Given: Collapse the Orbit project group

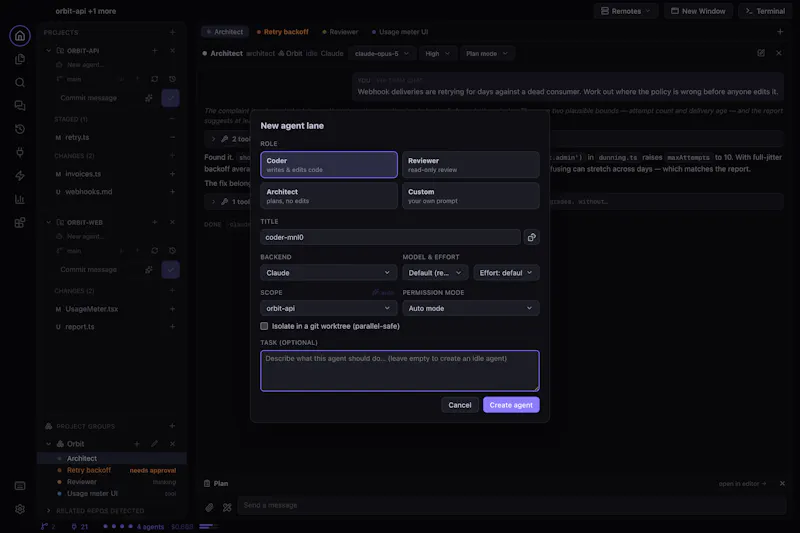Looking at the screenshot, I should 48,444.
